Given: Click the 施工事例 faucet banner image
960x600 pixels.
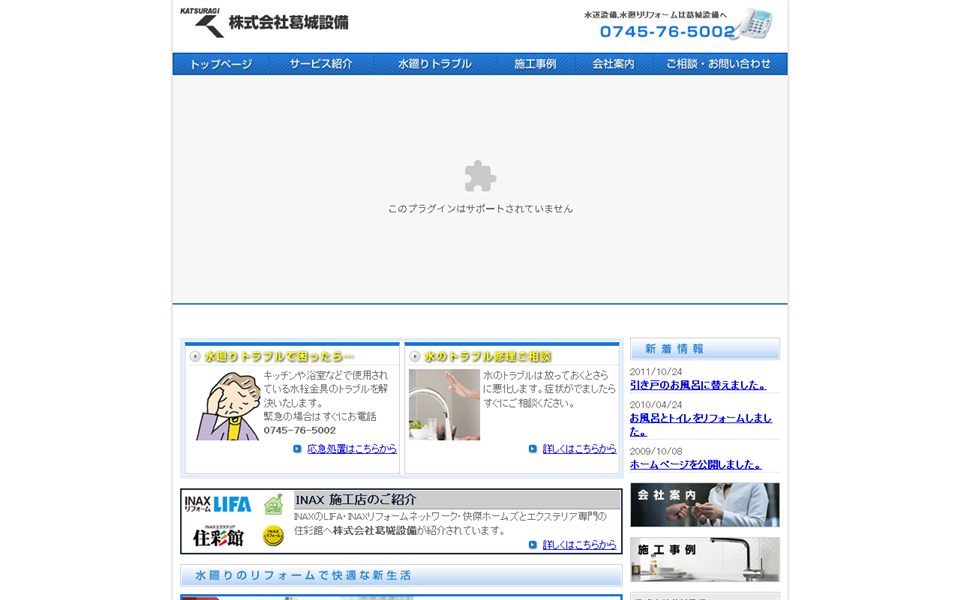Looking at the screenshot, I should point(705,560).
